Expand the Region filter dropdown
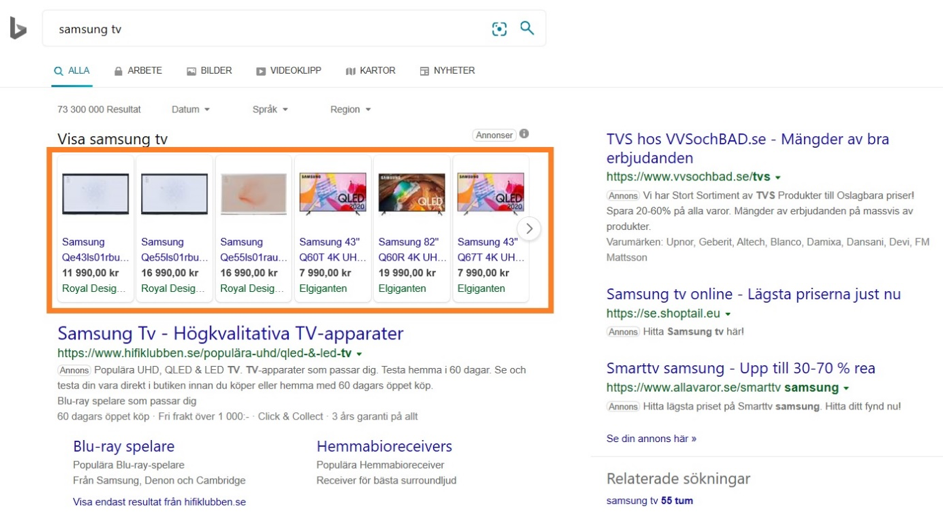This screenshot has width=943, height=514. pyautogui.click(x=351, y=109)
